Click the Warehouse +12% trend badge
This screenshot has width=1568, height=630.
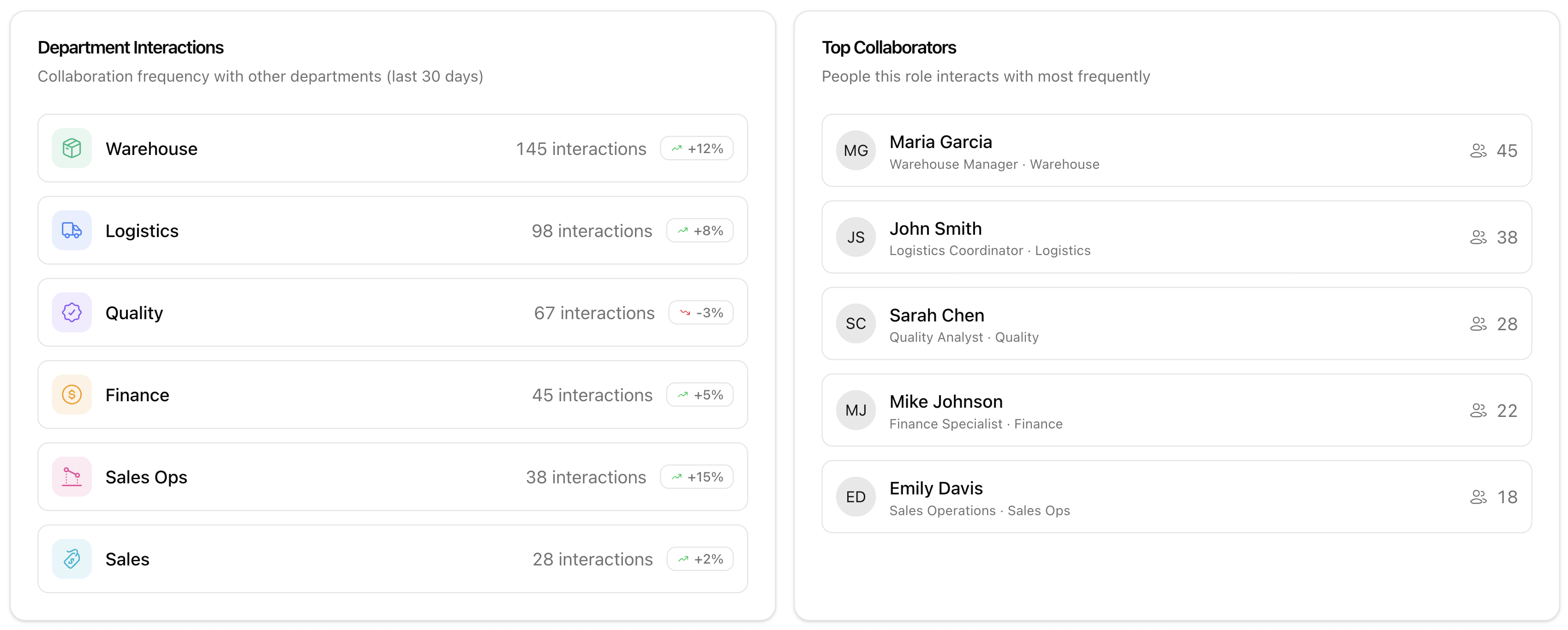point(696,149)
